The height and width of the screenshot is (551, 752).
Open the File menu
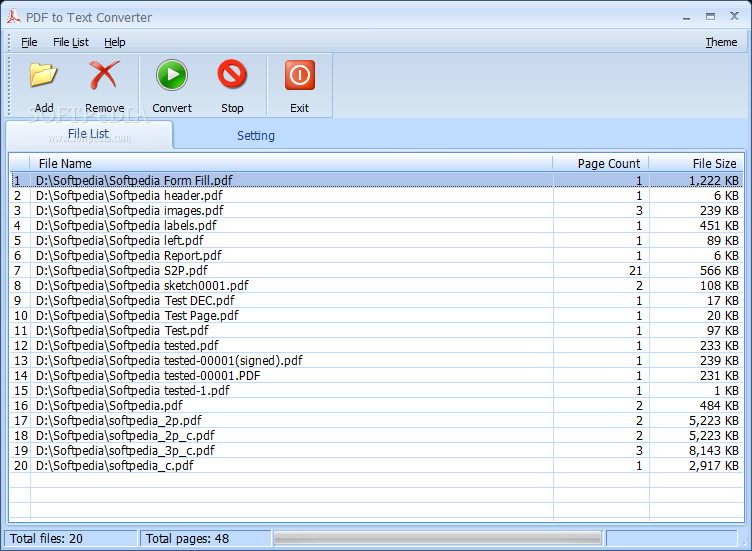[x=29, y=42]
